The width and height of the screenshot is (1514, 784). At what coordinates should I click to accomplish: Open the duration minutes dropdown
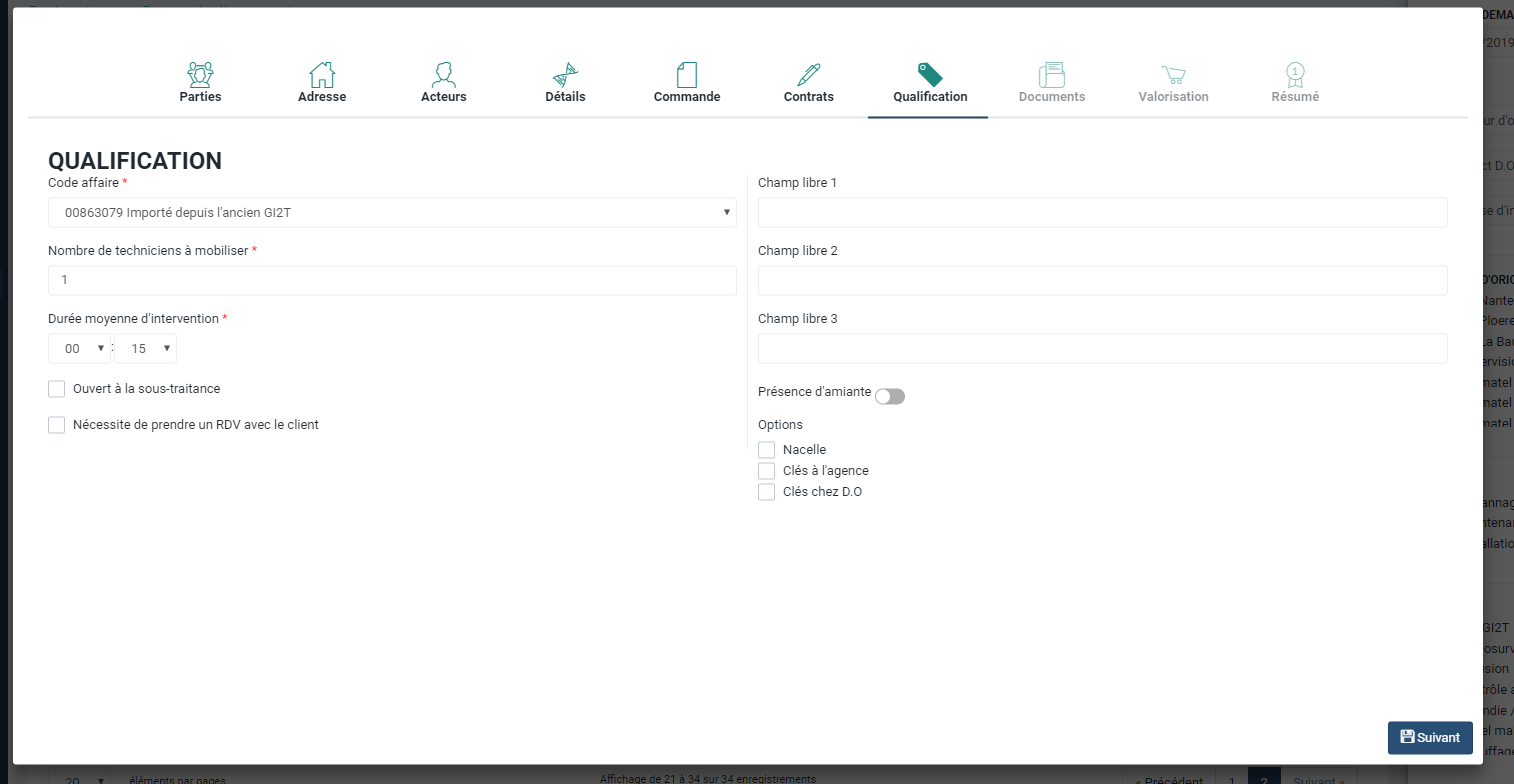point(146,349)
